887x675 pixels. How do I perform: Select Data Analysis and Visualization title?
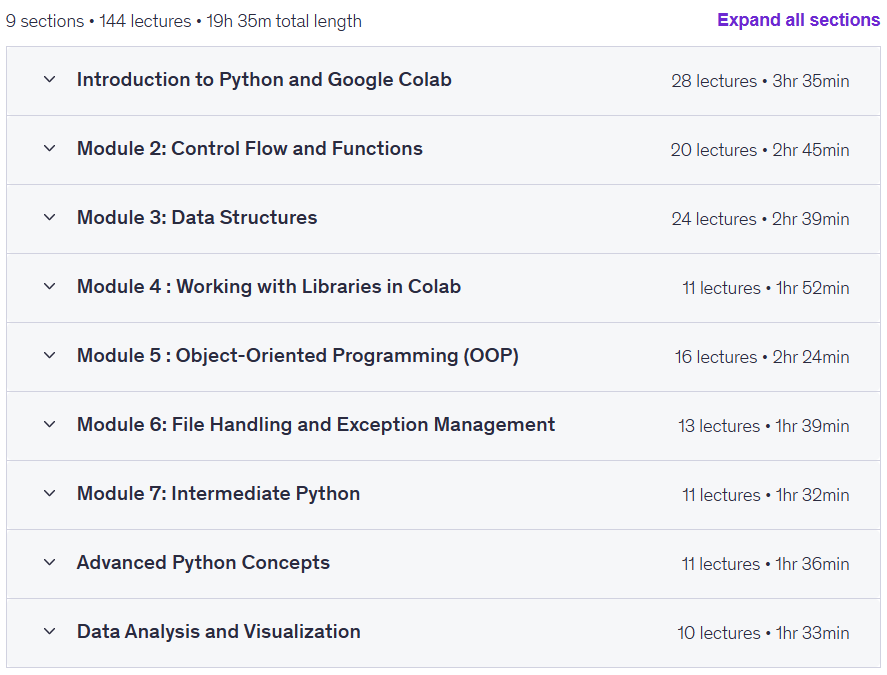click(x=218, y=632)
